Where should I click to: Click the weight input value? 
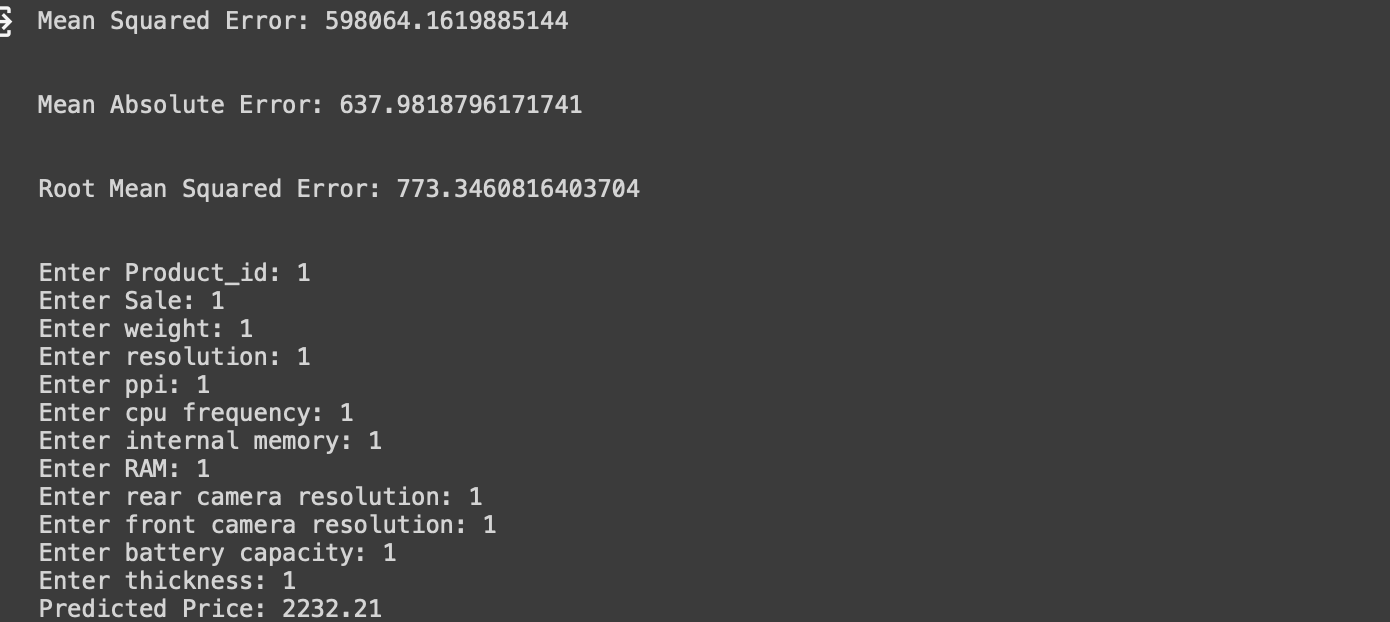(x=246, y=328)
